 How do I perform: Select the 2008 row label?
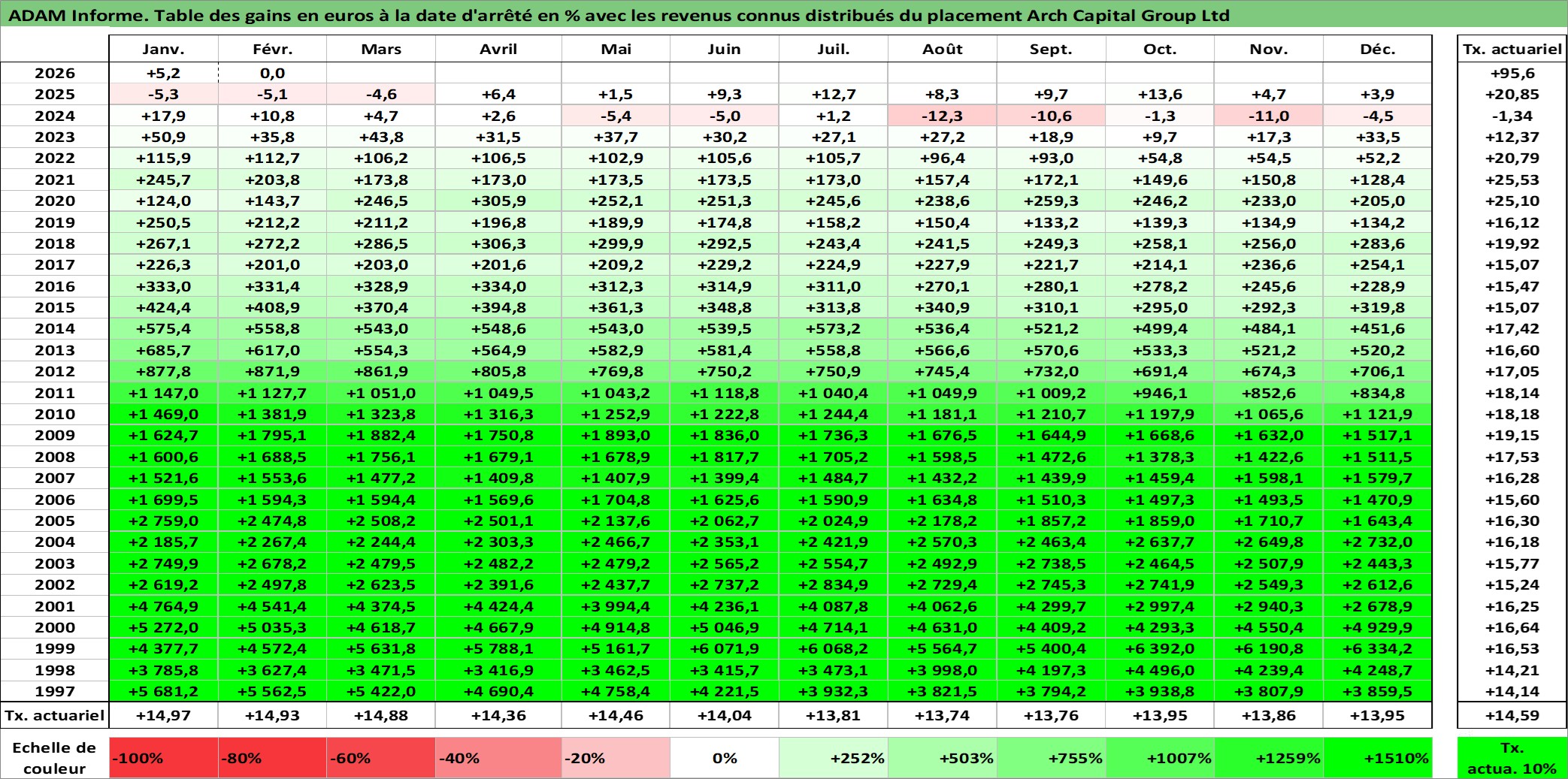[x=55, y=457]
